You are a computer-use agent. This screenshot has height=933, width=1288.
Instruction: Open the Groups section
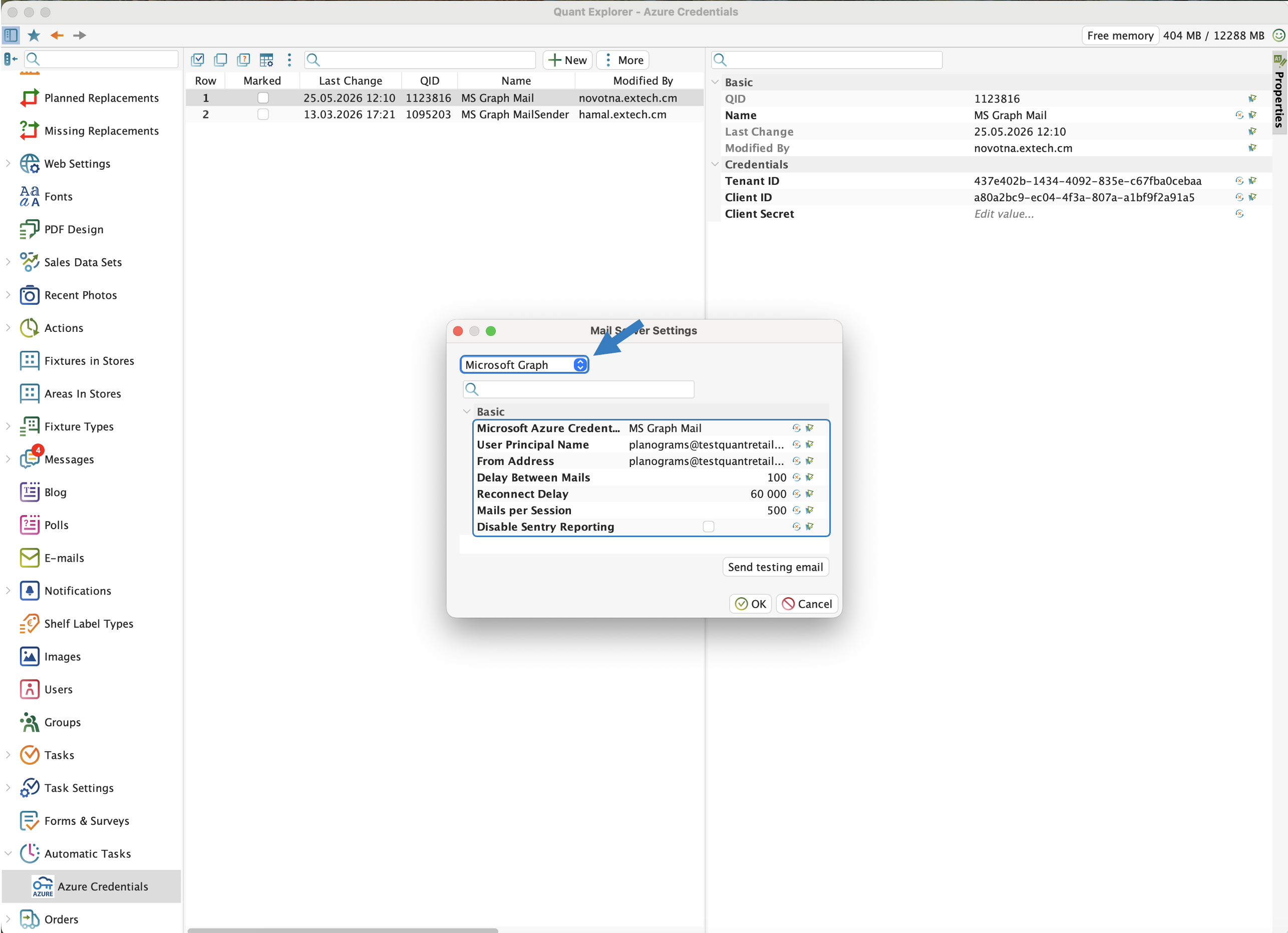click(63, 722)
